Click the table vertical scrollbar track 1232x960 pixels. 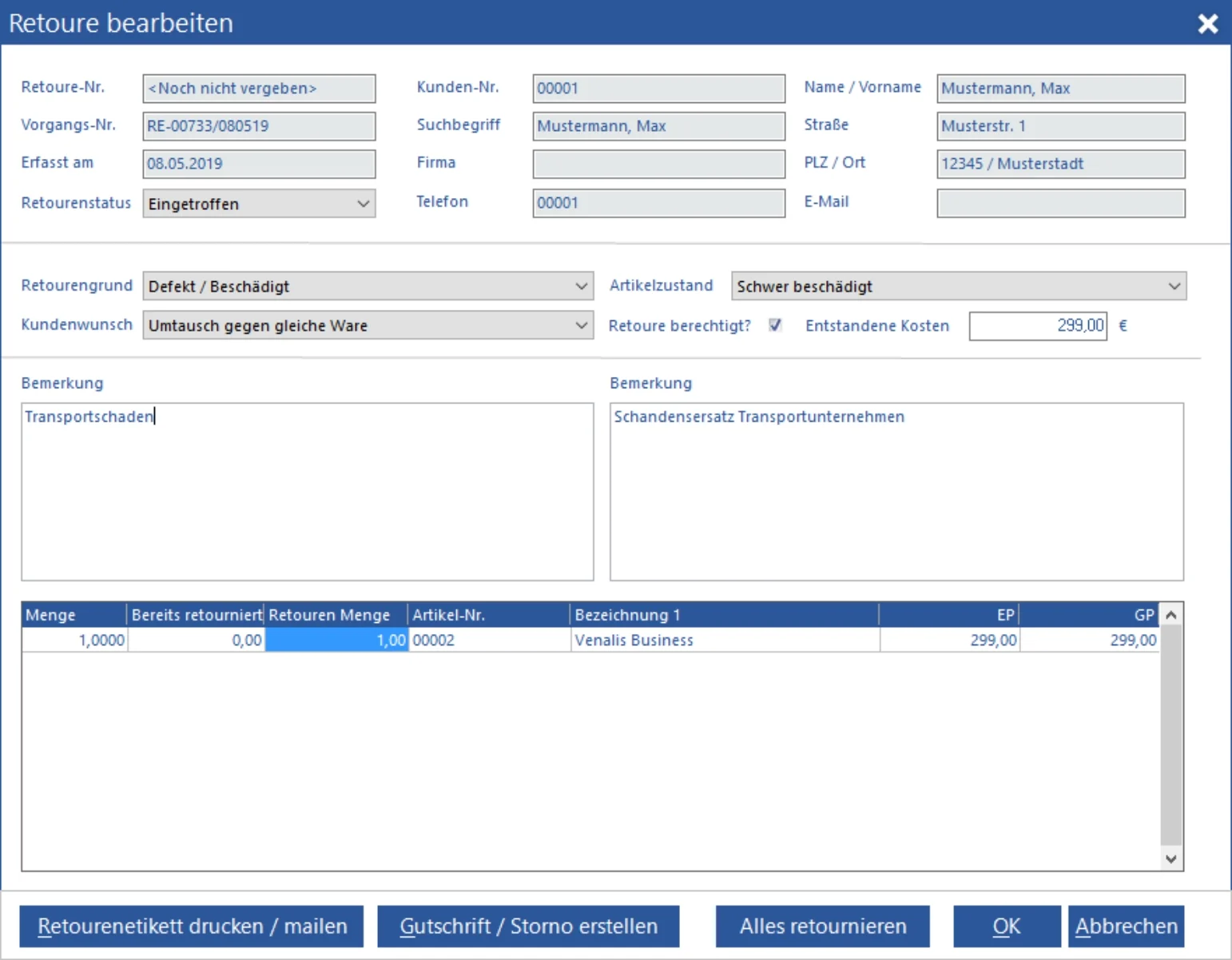click(1171, 736)
